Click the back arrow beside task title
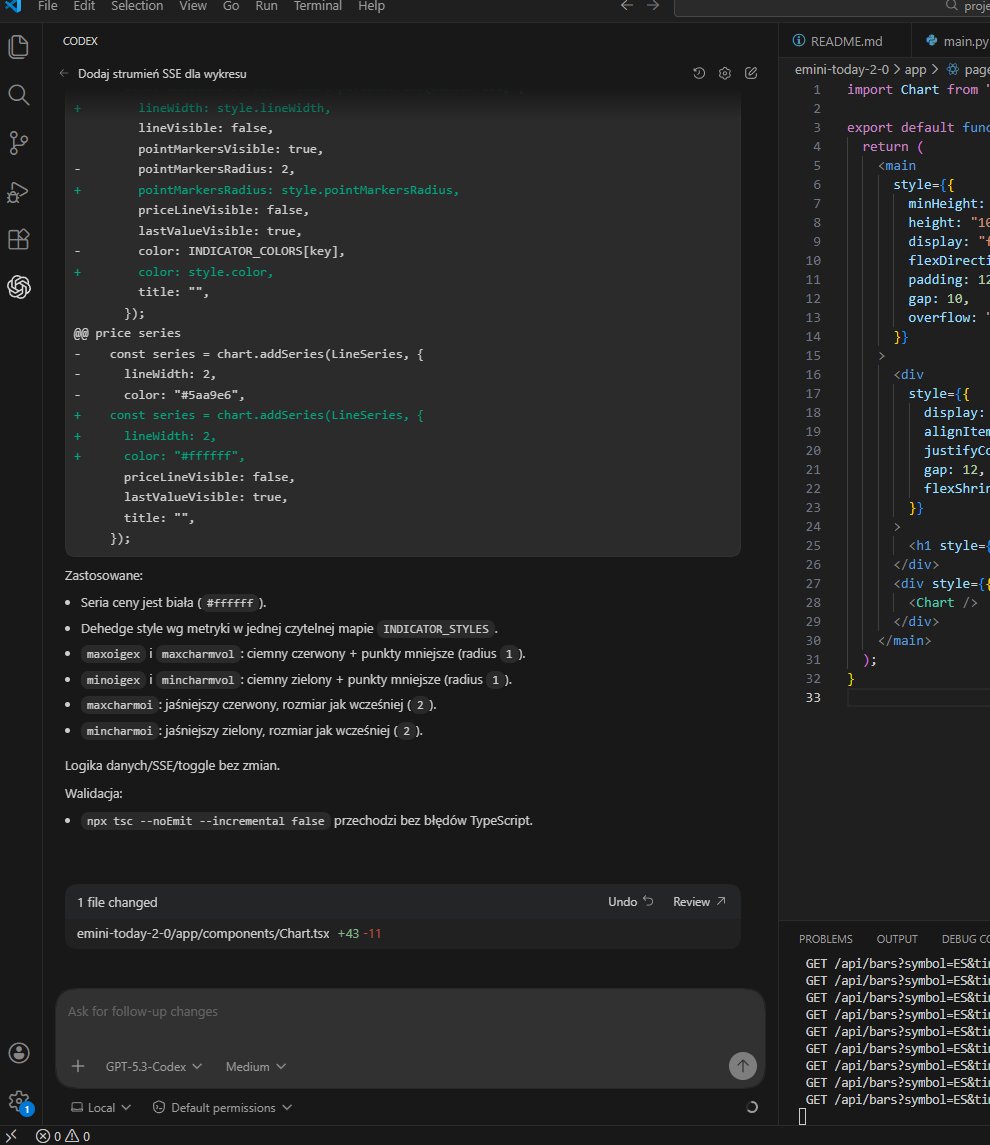Screen dimensions: 990x1145 (x=64, y=73)
